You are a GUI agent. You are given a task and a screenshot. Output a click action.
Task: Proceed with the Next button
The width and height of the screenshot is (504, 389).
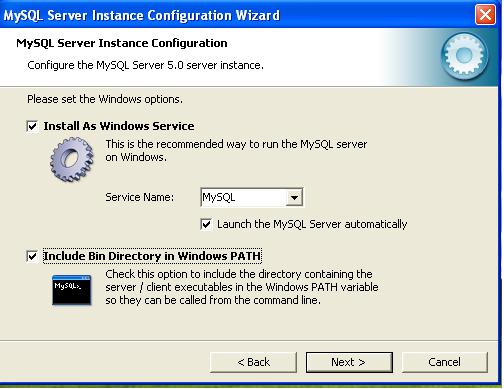click(x=349, y=362)
